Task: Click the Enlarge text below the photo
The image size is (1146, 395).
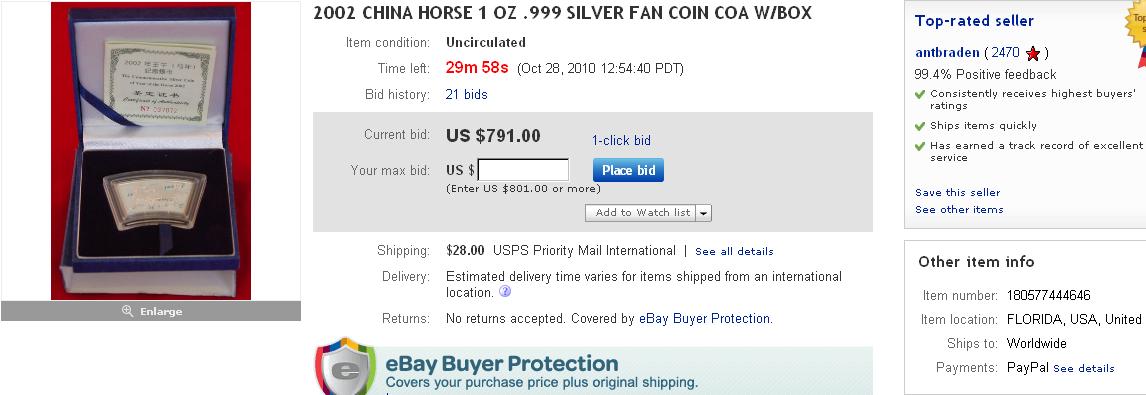Action: coord(161,312)
